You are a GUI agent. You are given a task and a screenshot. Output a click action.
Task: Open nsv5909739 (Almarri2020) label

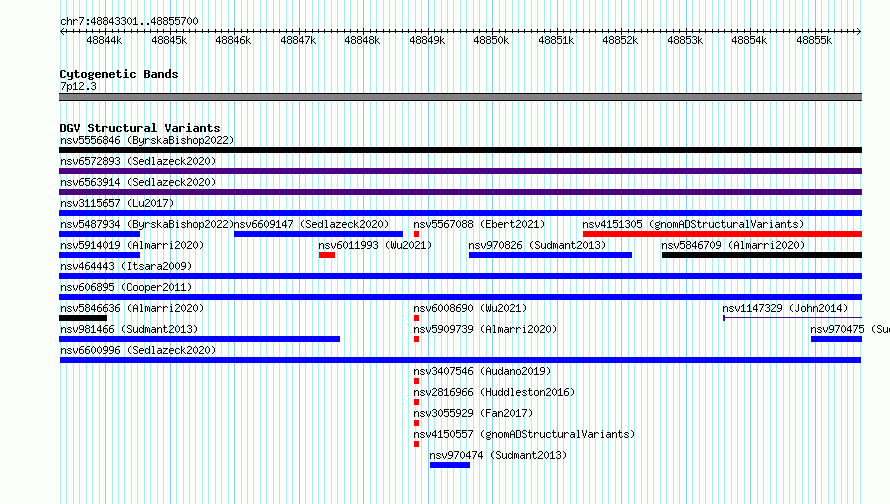click(485, 329)
